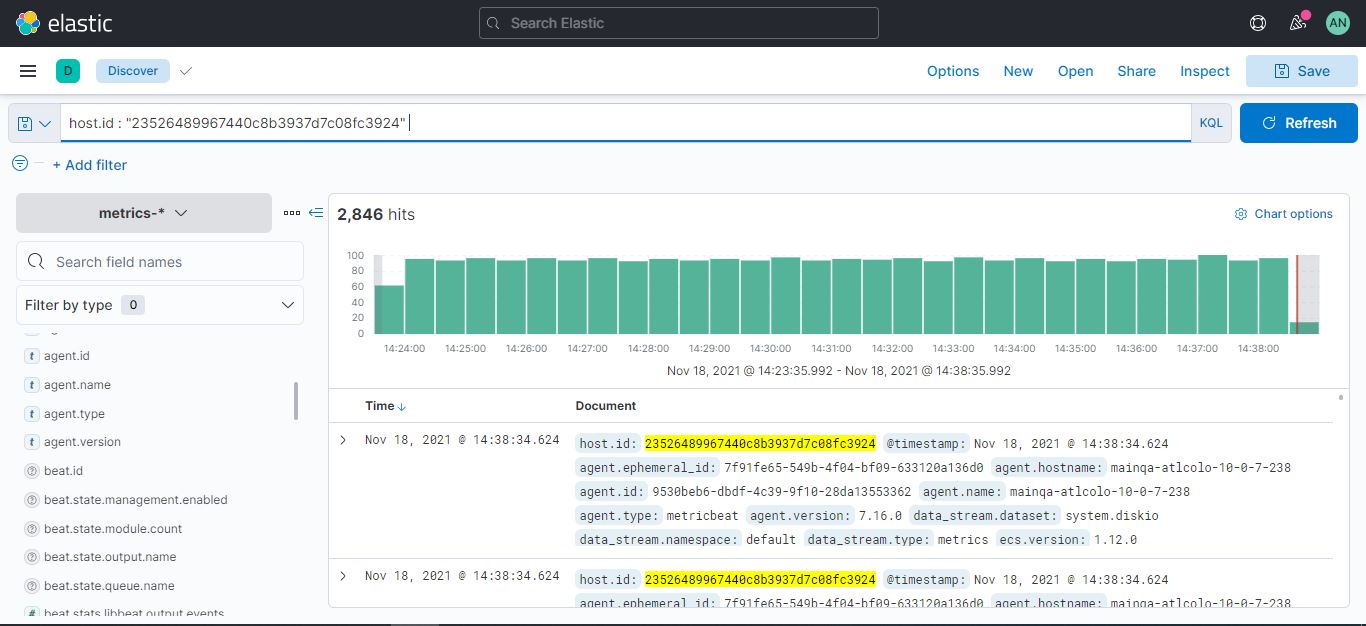Click type icon beside beat.state.management.enabled

32,500
